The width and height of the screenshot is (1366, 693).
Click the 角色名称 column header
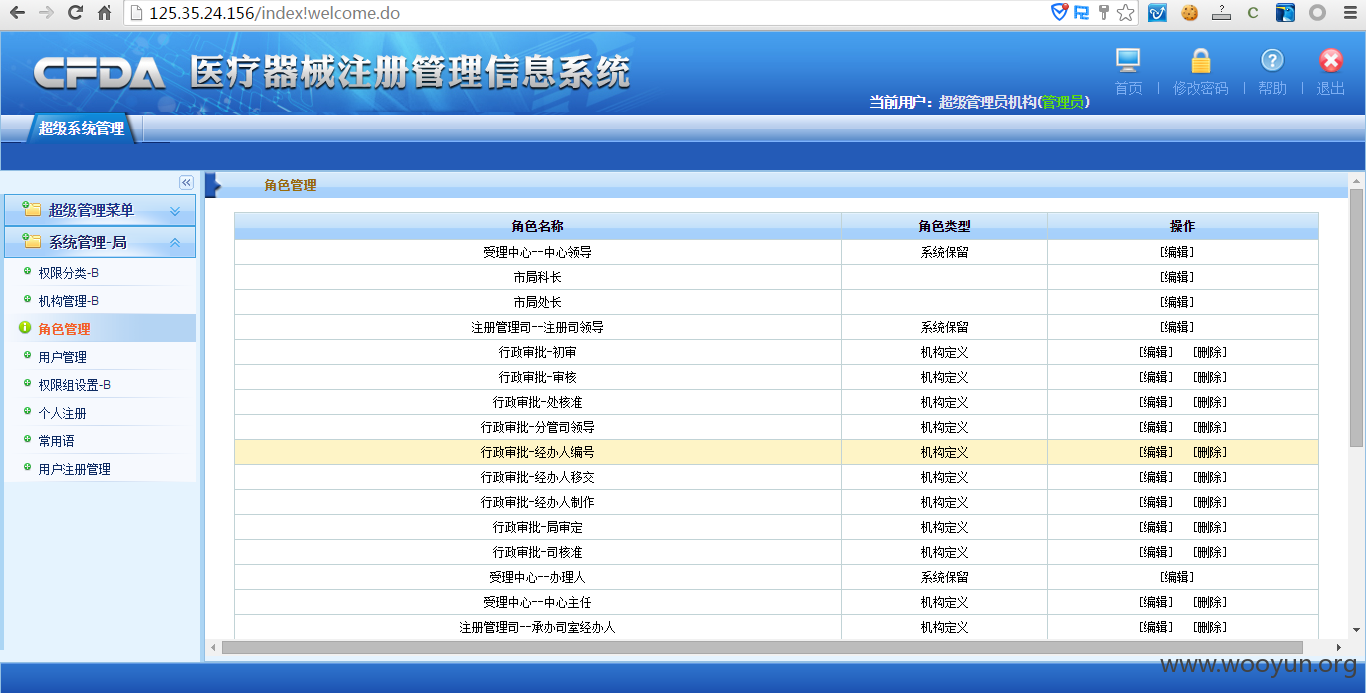[x=538, y=226]
